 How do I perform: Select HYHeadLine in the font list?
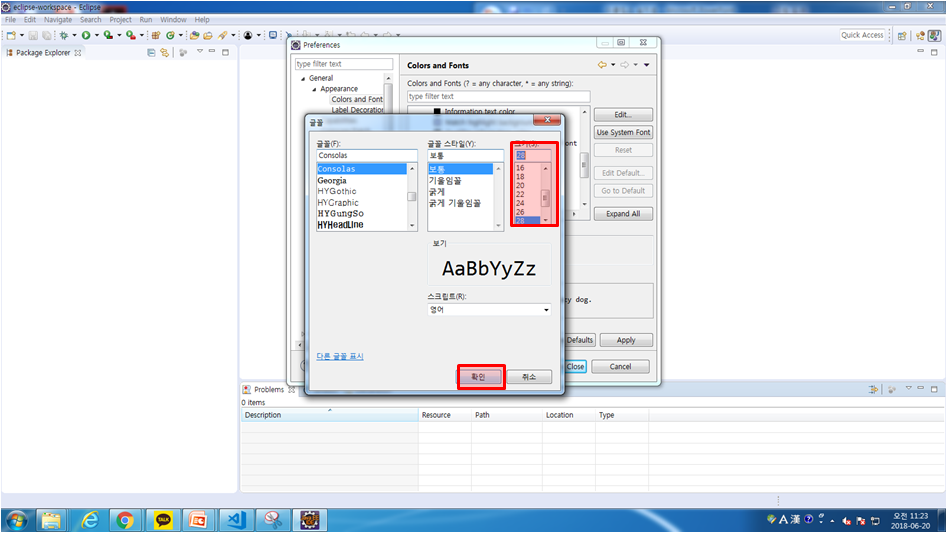coord(341,225)
